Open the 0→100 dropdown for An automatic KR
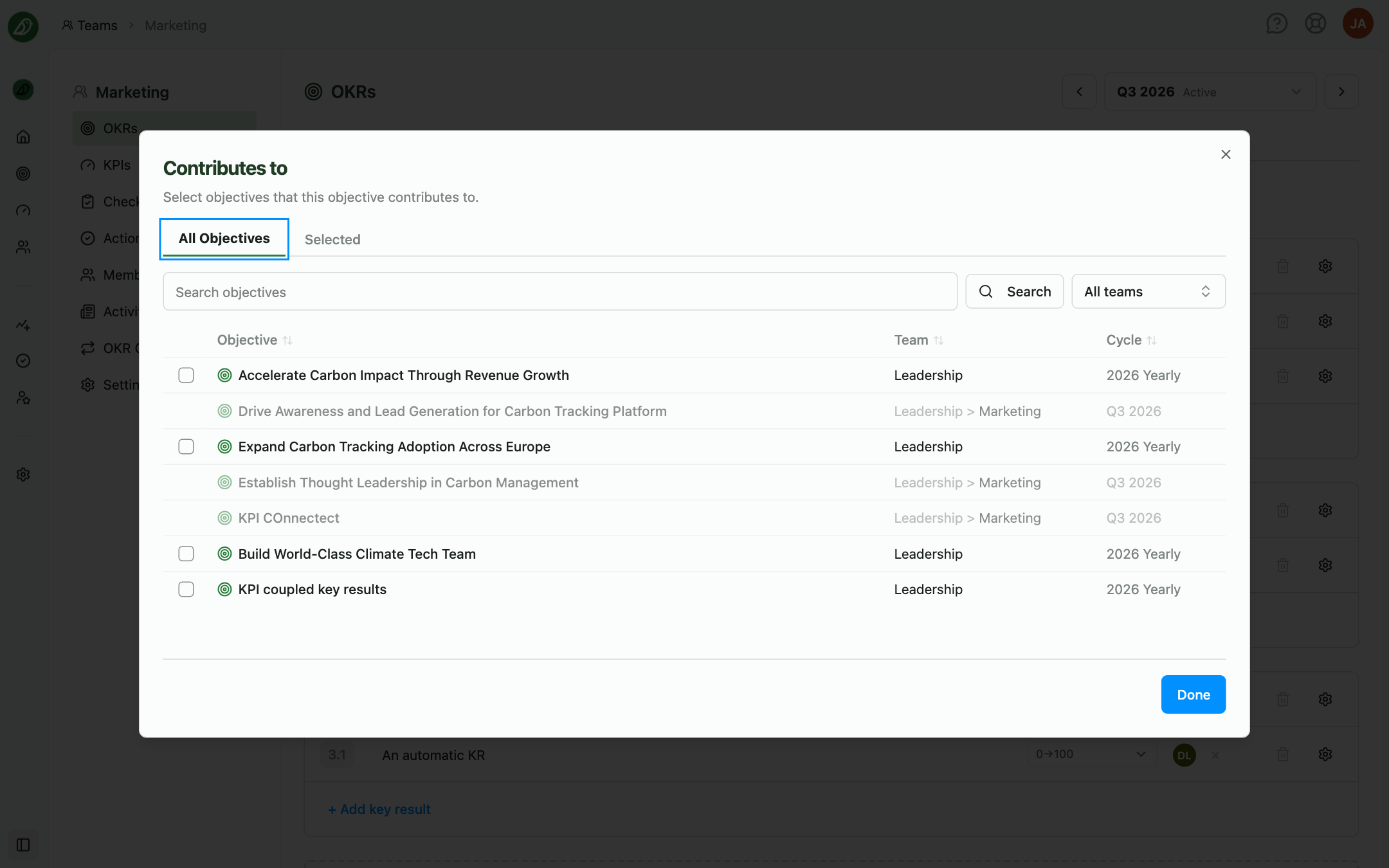The width and height of the screenshot is (1389, 868). [1091, 754]
